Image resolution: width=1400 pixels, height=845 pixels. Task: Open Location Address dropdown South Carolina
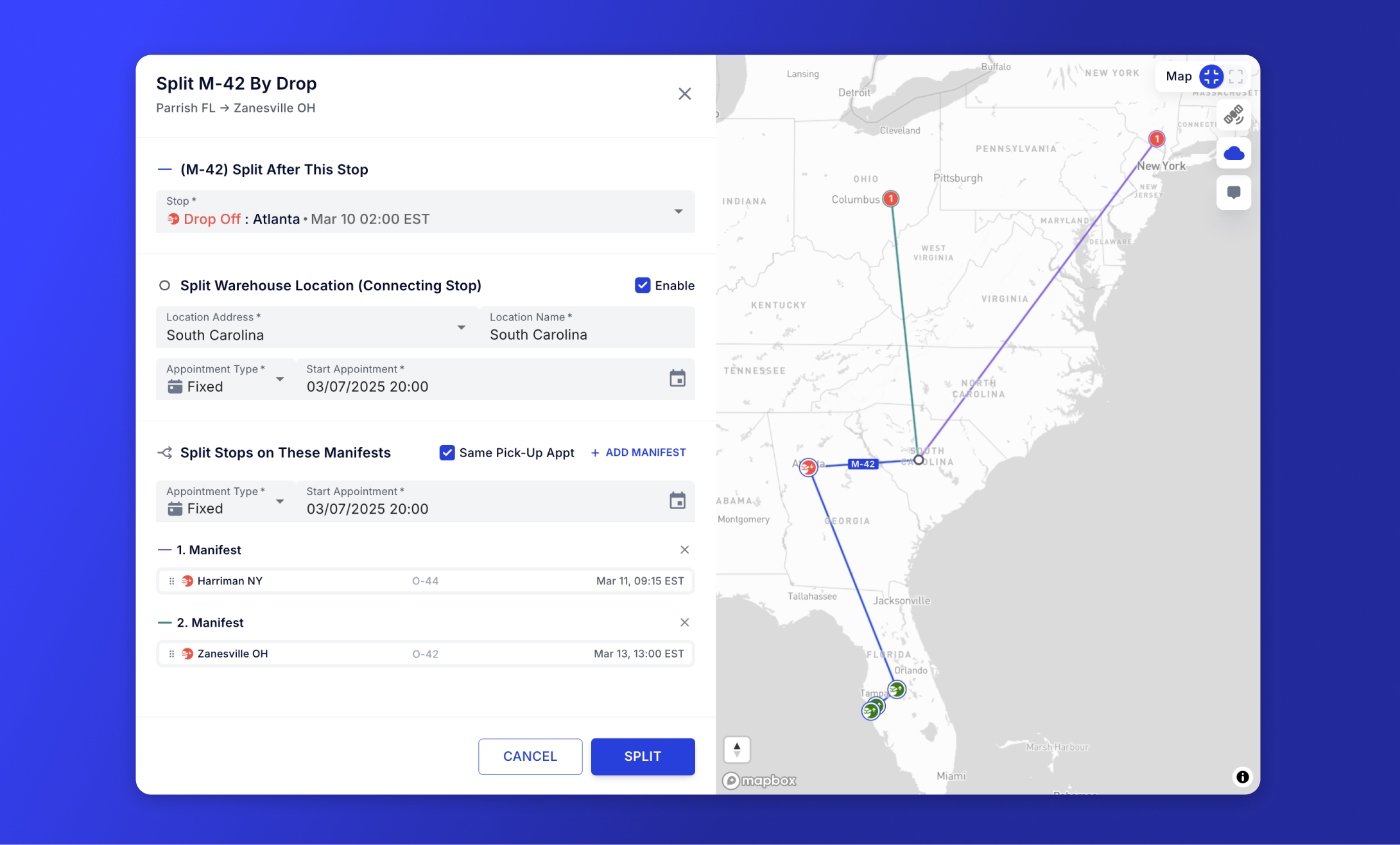click(x=461, y=327)
